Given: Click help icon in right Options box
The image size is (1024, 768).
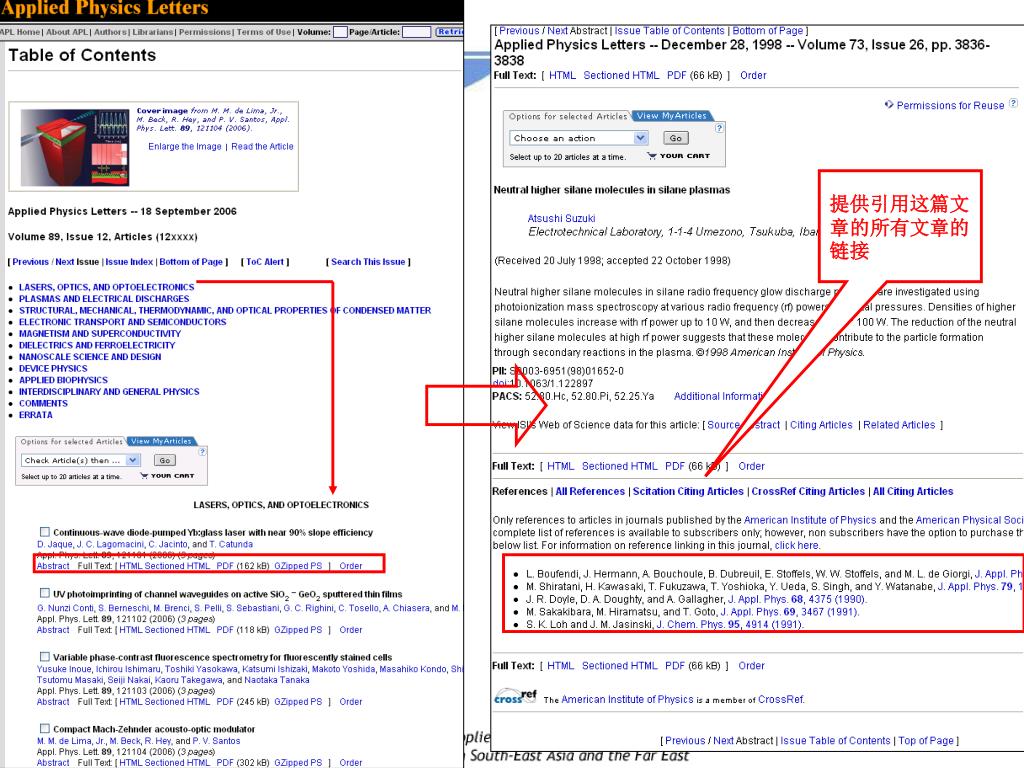Looking at the screenshot, I should coord(719,128).
